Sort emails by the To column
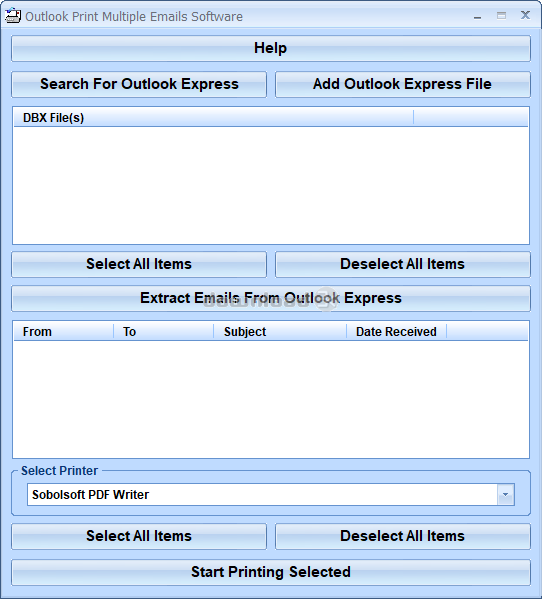Screen dimensions: 542x599 [163, 332]
